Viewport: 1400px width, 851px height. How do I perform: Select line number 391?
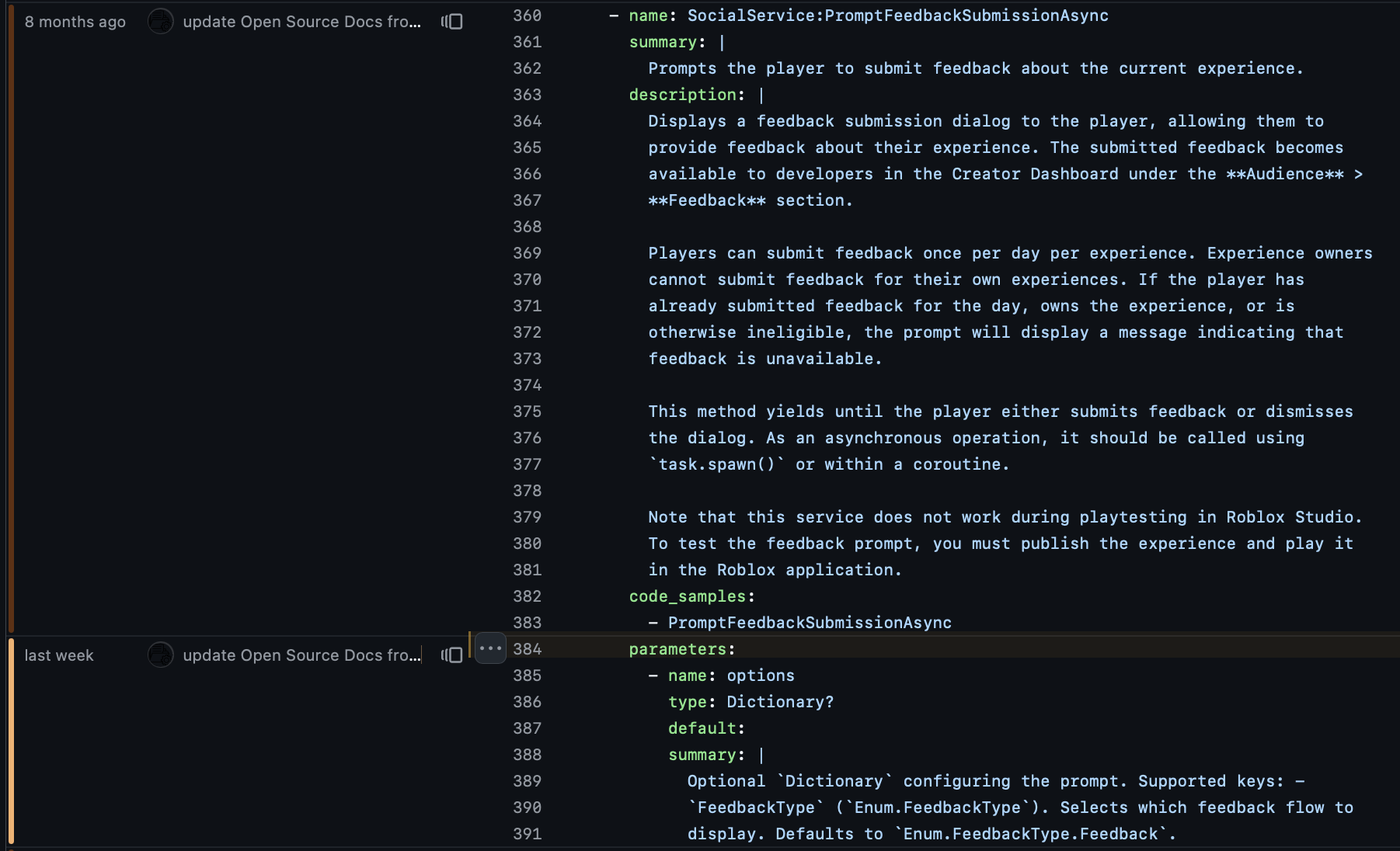click(527, 834)
